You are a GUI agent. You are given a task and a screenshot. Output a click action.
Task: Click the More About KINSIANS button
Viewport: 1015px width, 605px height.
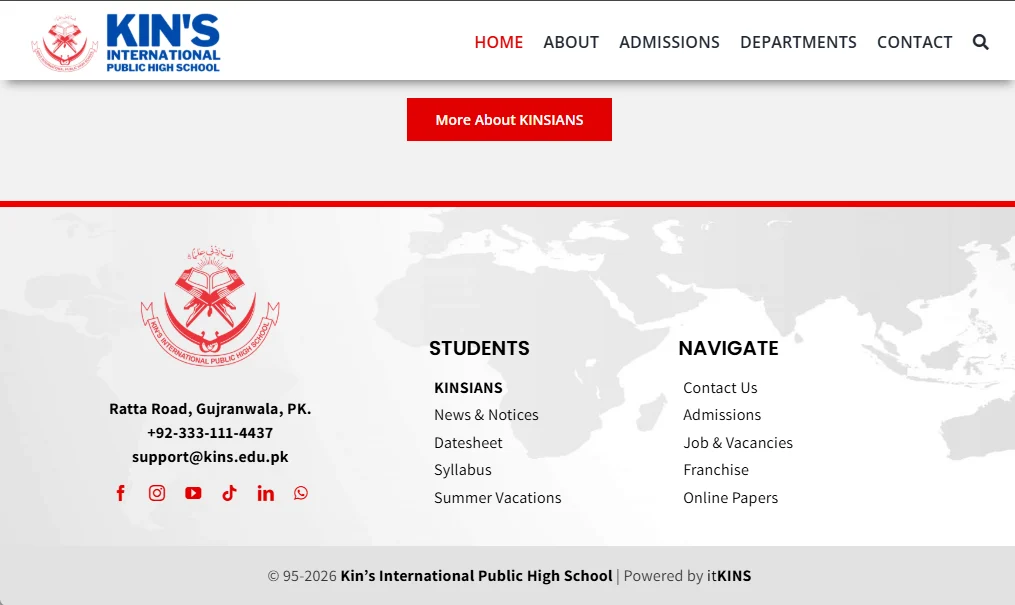point(509,119)
